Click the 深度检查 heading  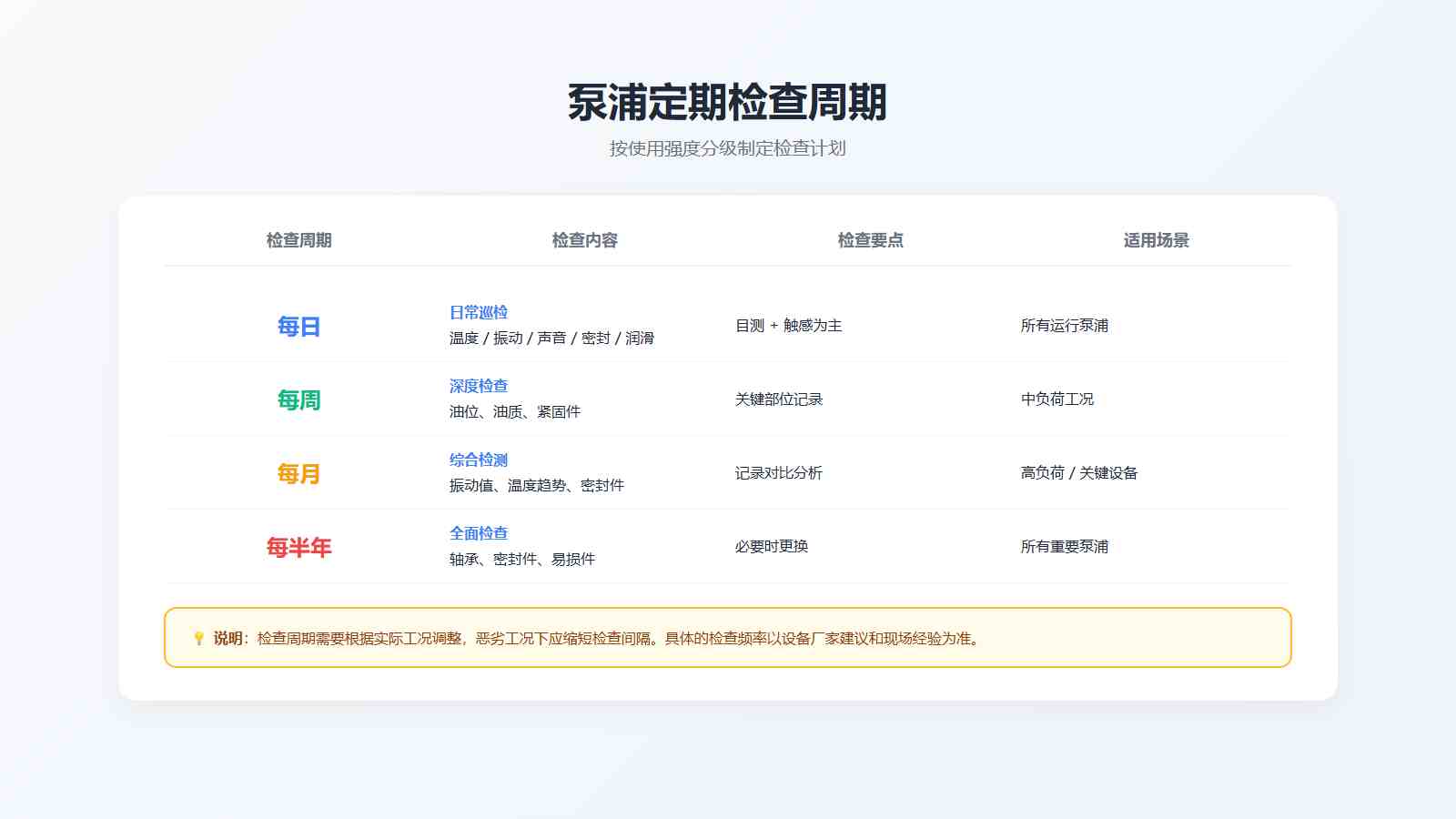pyautogui.click(x=479, y=386)
